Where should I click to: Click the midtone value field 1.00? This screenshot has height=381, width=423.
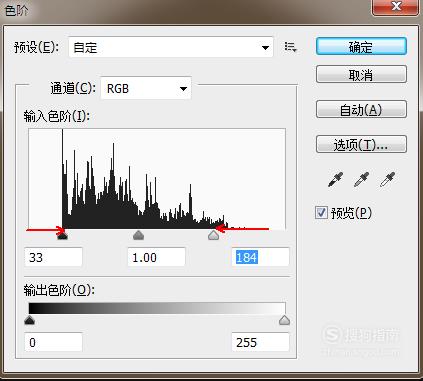tap(156, 257)
